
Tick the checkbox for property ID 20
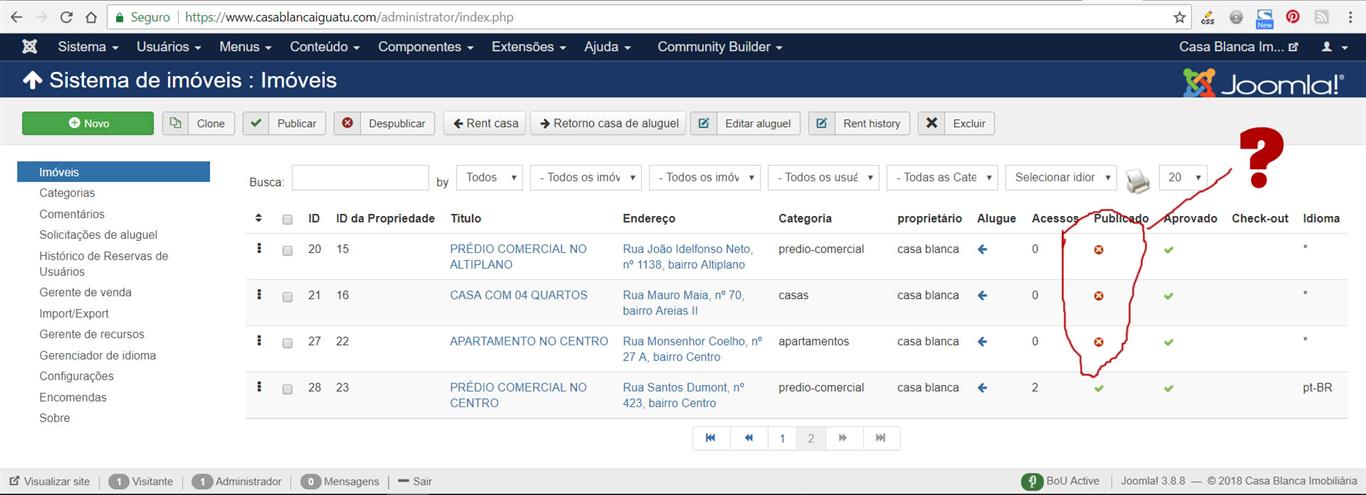[287, 250]
